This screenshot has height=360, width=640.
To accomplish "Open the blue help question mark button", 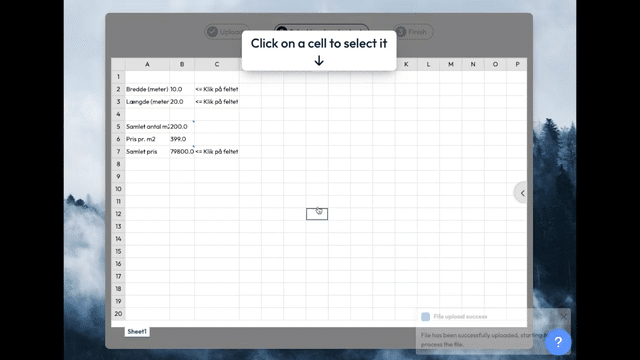I will click(x=558, y=342).
